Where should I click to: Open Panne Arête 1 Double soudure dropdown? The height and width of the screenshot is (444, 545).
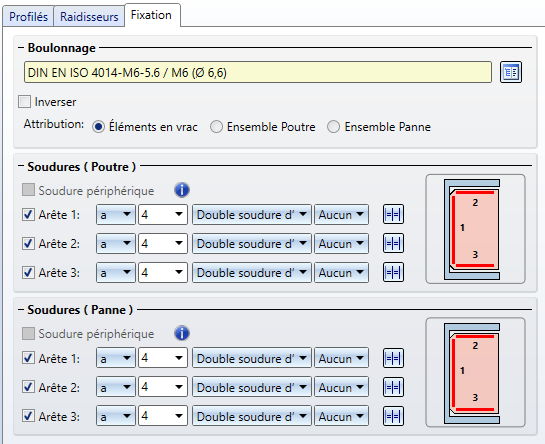click(252, 358)
